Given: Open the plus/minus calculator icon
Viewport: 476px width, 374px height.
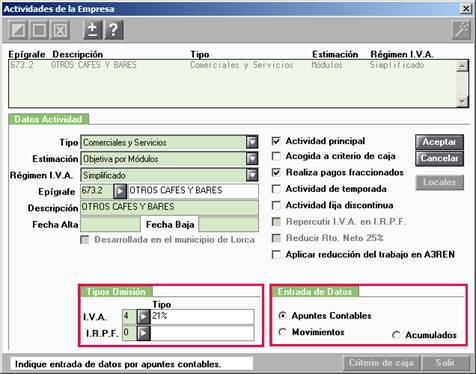Looking at the screenshot, I should [92, 30].
